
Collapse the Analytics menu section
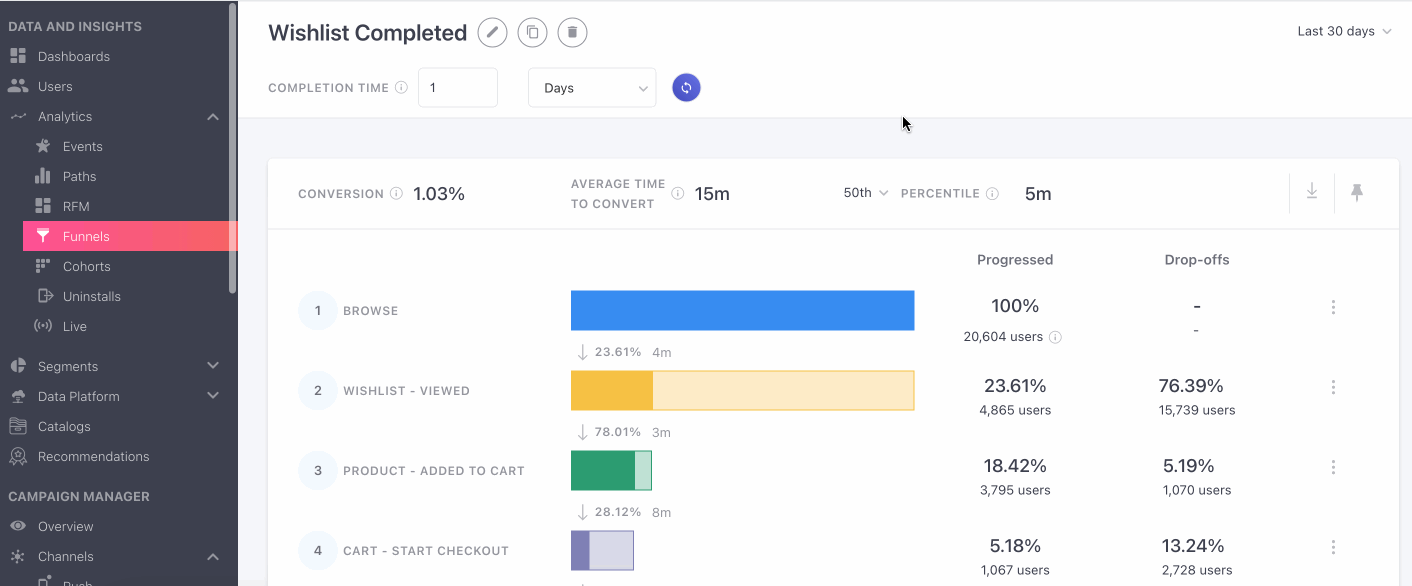pyautogui.click(x=213, y=117)
